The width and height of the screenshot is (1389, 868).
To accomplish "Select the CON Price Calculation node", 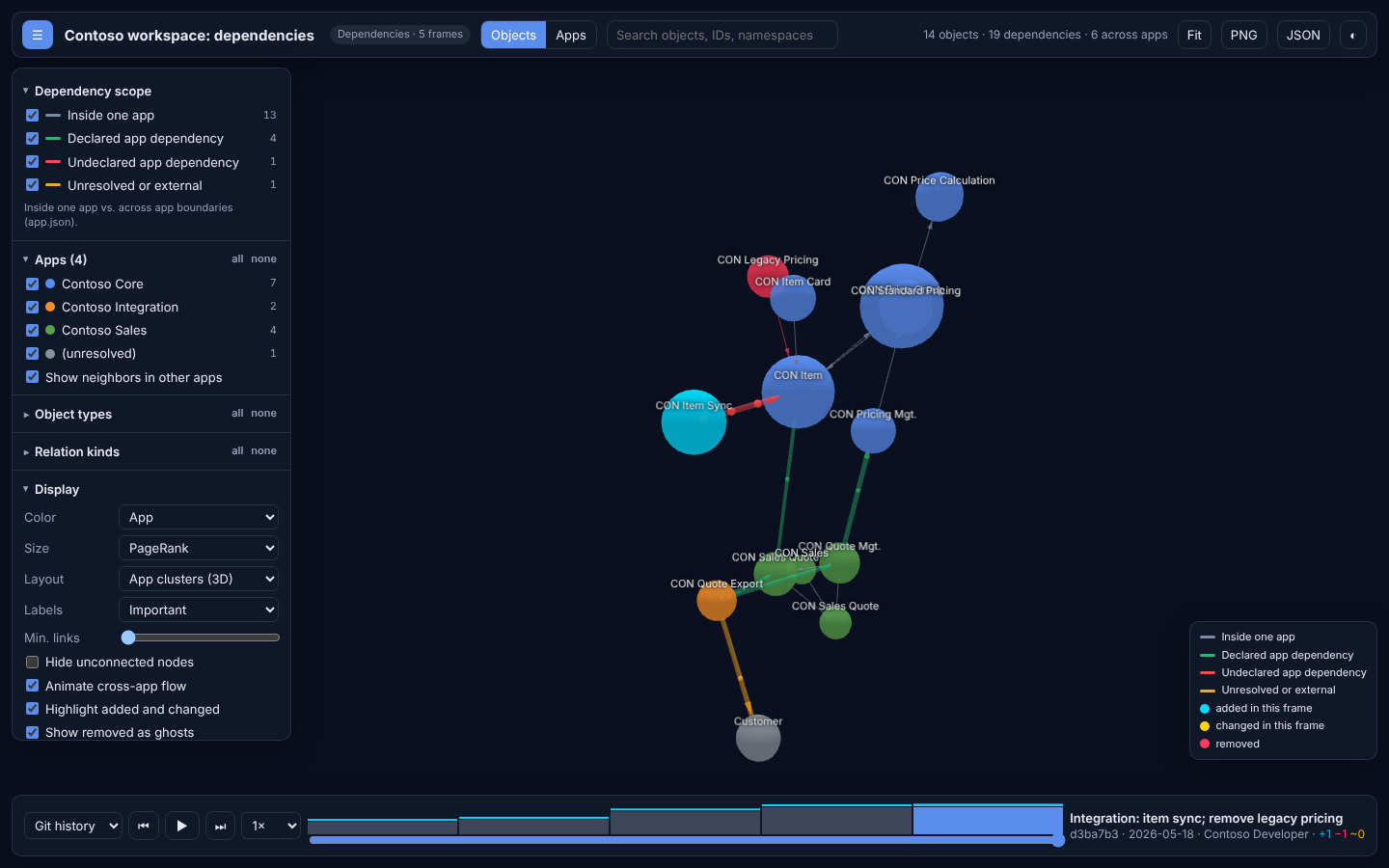I will [939, 197].
